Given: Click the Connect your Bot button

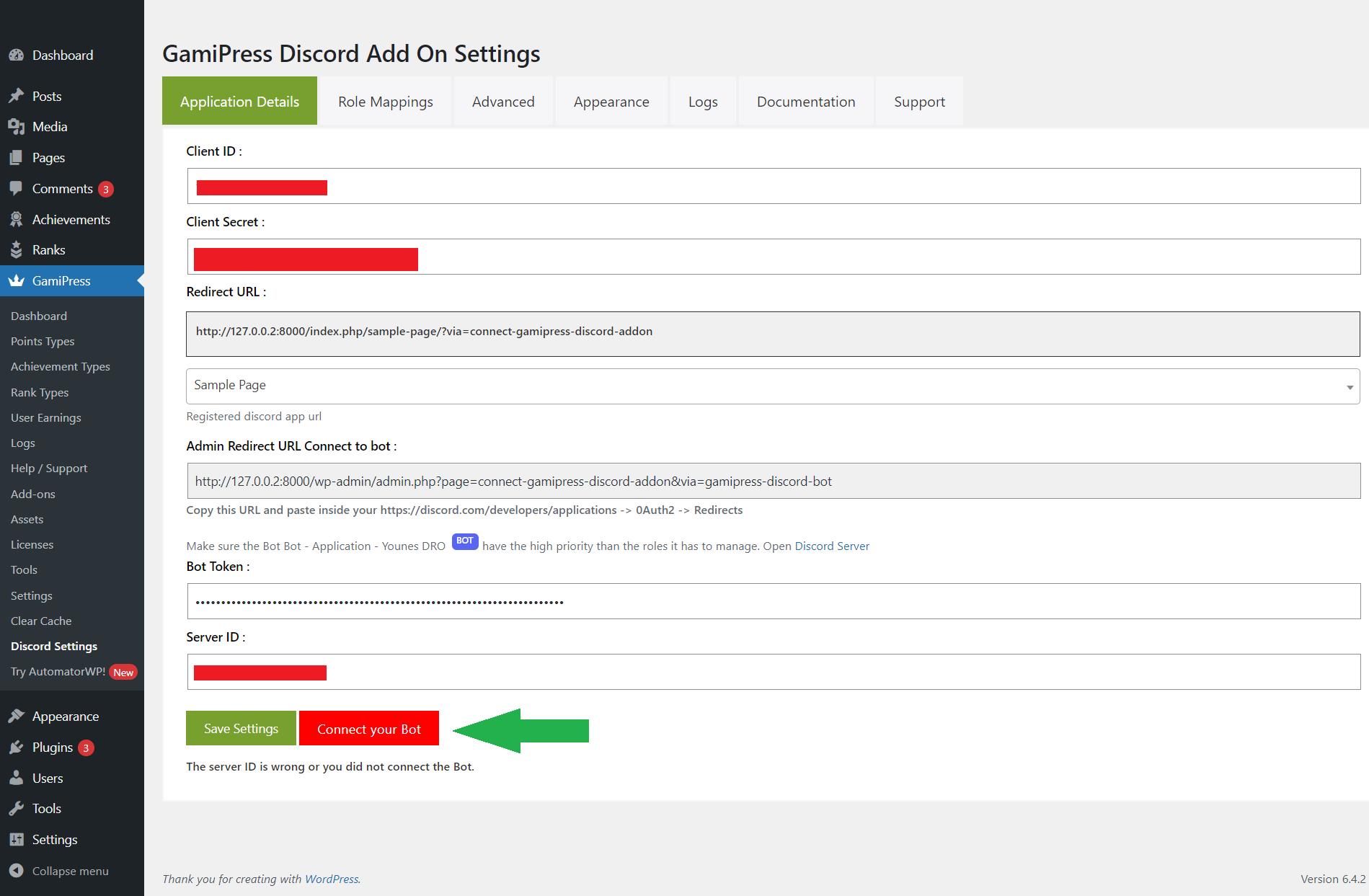Looking at the screenshot, I should click(x=368, y=729).
